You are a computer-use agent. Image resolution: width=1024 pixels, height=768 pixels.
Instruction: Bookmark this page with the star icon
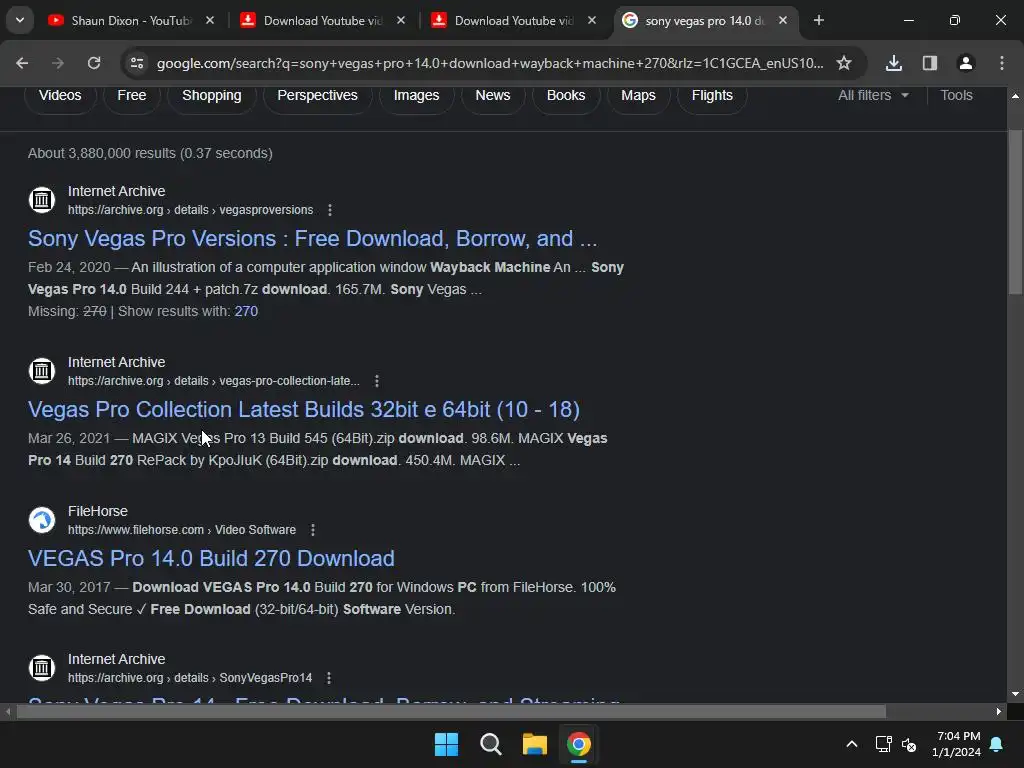pyautogui.click(x=844, y=63)
